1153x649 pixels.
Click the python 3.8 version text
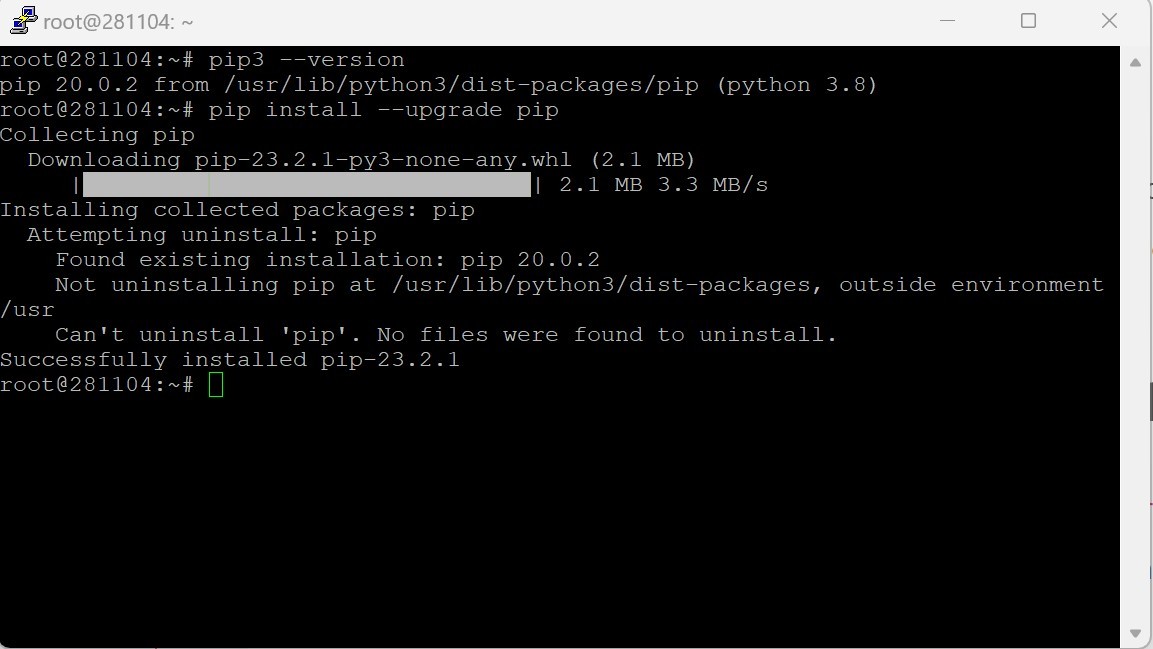coord(800,84)
